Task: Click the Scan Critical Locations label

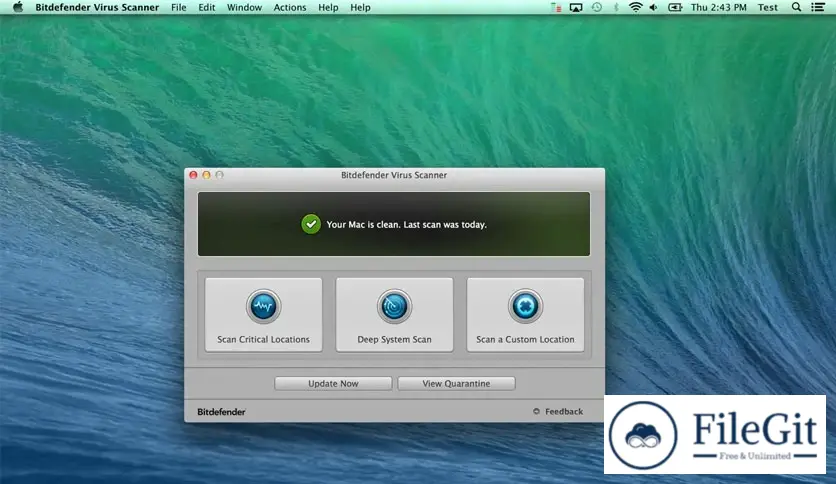Action: click(x=263, y=340)
